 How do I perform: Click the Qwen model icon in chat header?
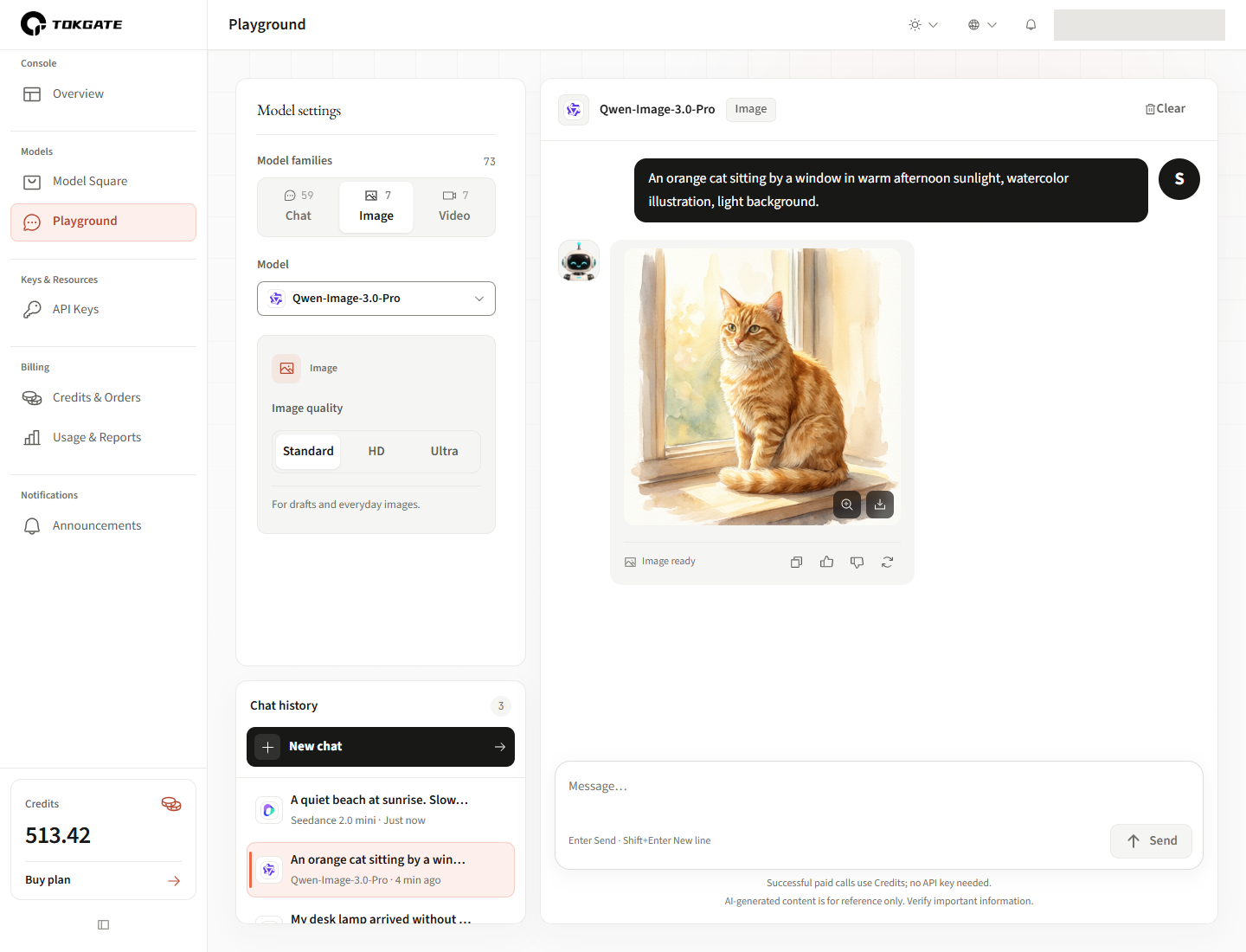(x=574, y=110)
